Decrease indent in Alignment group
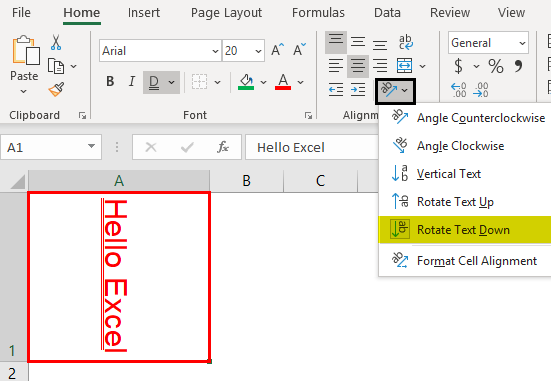The width and height of the screenshot is (551, 381). pyautogui.click(x=336, y=89)
